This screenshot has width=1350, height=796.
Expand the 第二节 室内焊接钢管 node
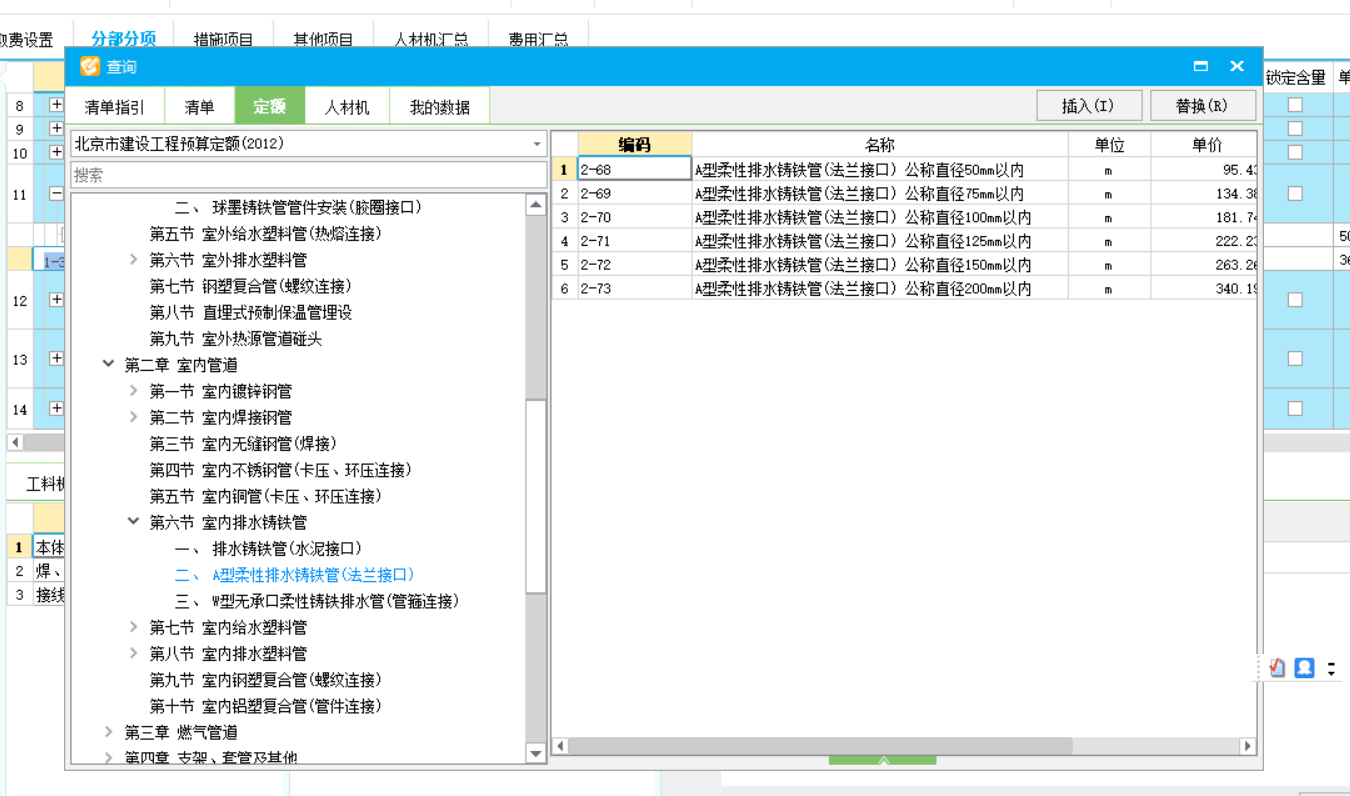pos(134,417)
